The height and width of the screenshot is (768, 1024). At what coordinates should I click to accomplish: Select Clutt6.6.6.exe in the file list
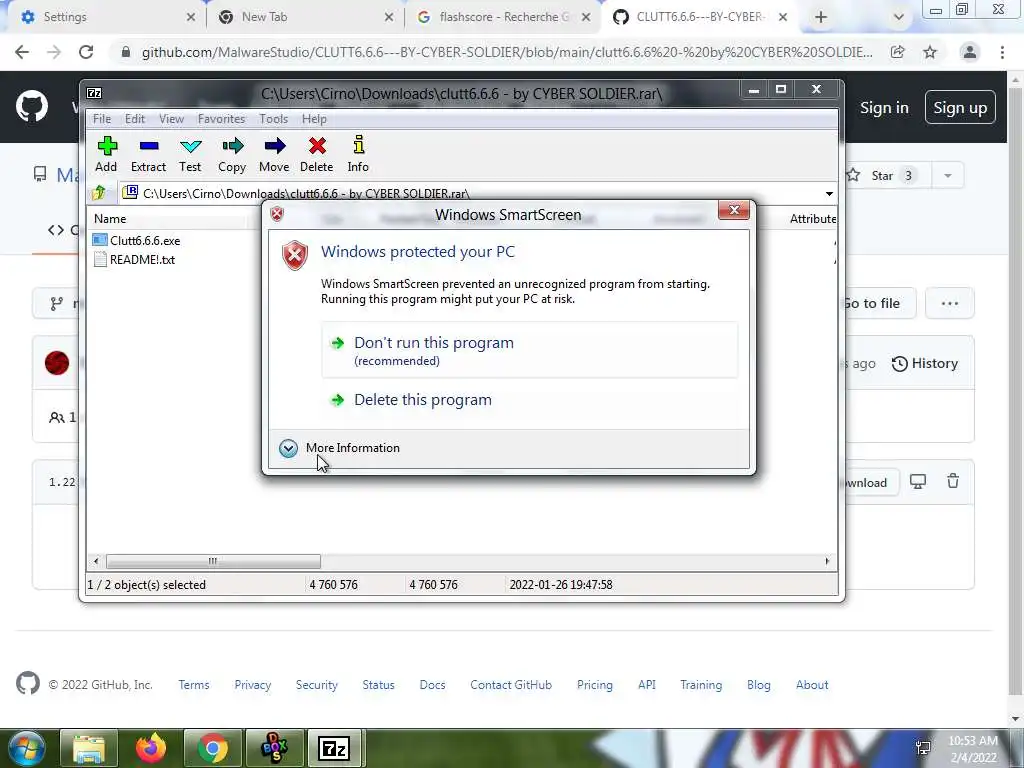coord(136,240)
